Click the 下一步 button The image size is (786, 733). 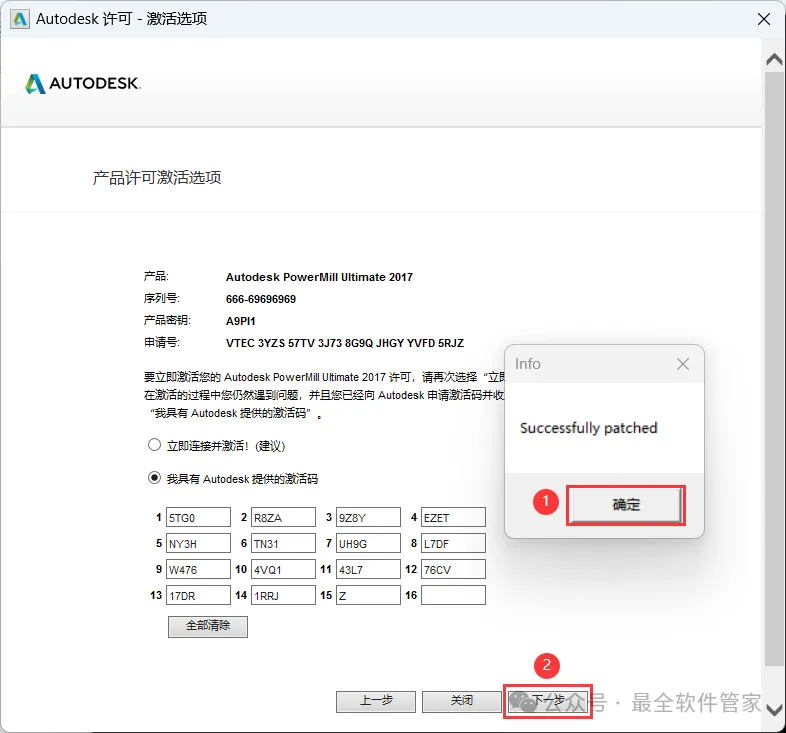pos(548,701)
